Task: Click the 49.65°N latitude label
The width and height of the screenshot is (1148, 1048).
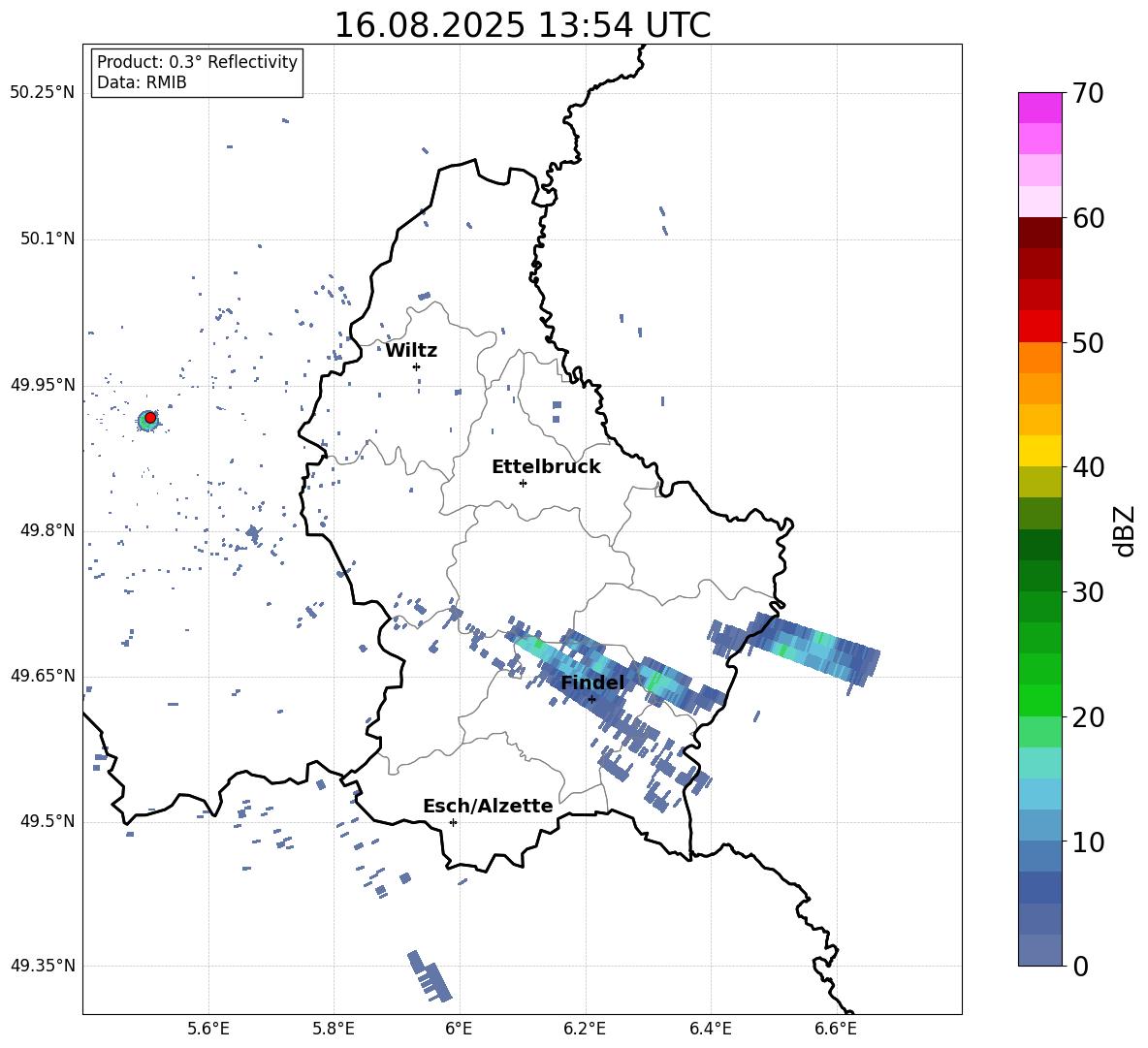Action: point(43,676)
